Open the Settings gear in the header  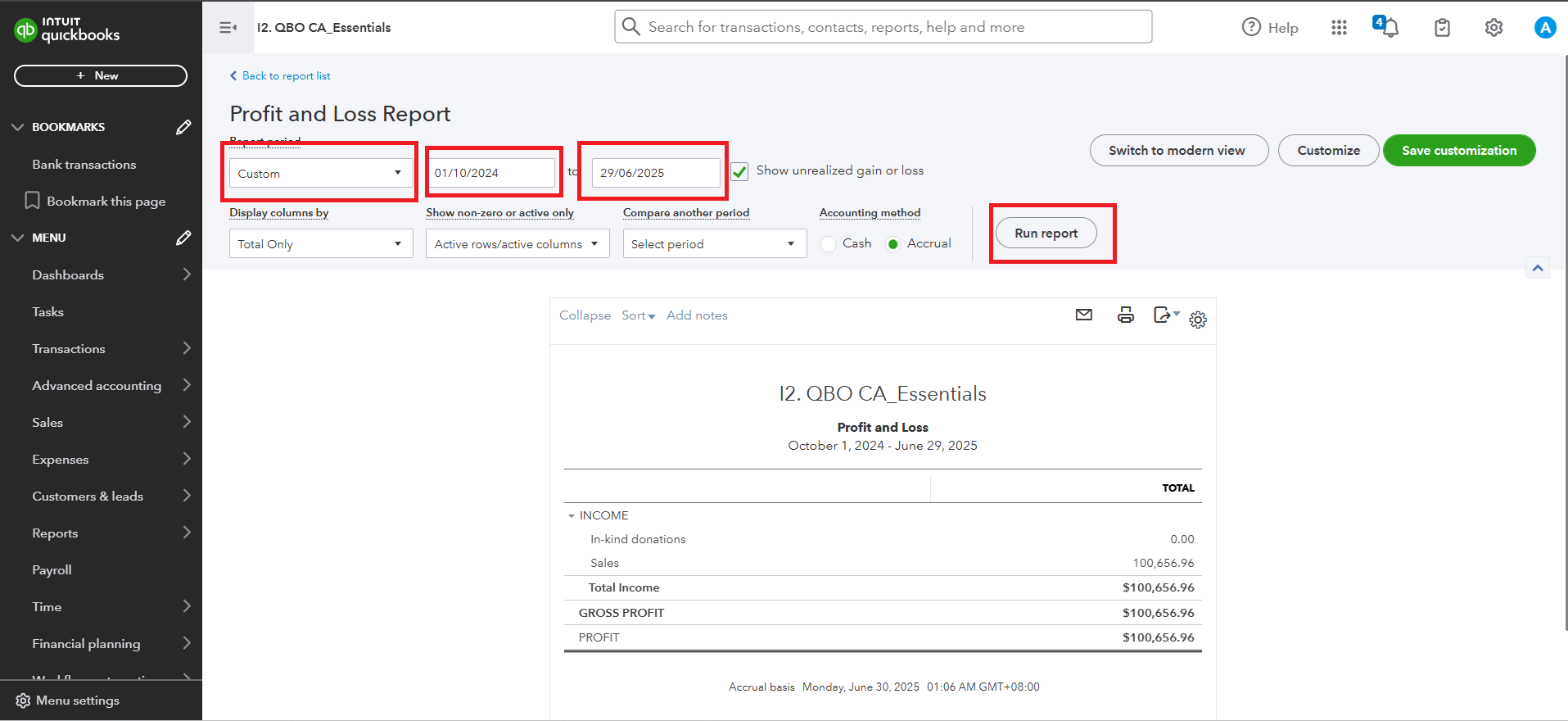[1494, 28]
